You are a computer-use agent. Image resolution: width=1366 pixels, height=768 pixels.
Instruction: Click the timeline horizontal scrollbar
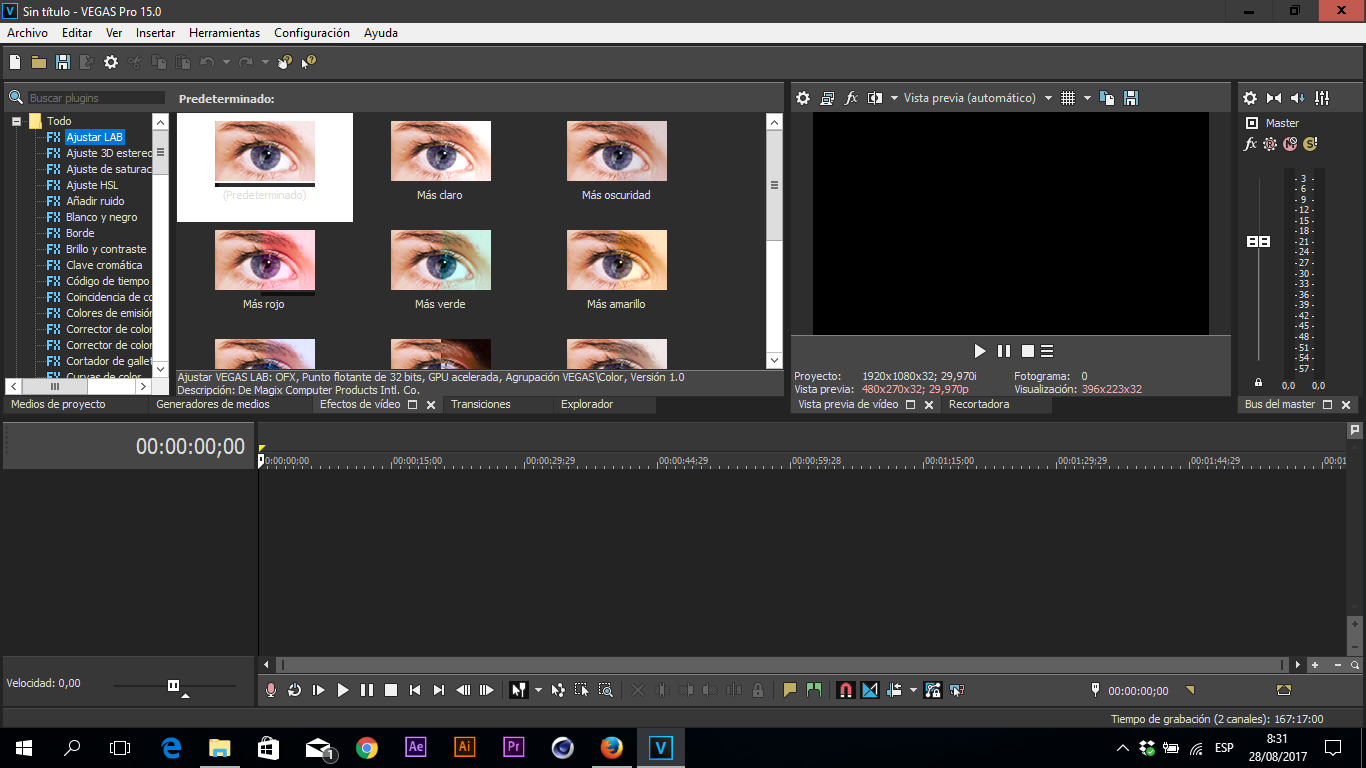click(782, 665)
